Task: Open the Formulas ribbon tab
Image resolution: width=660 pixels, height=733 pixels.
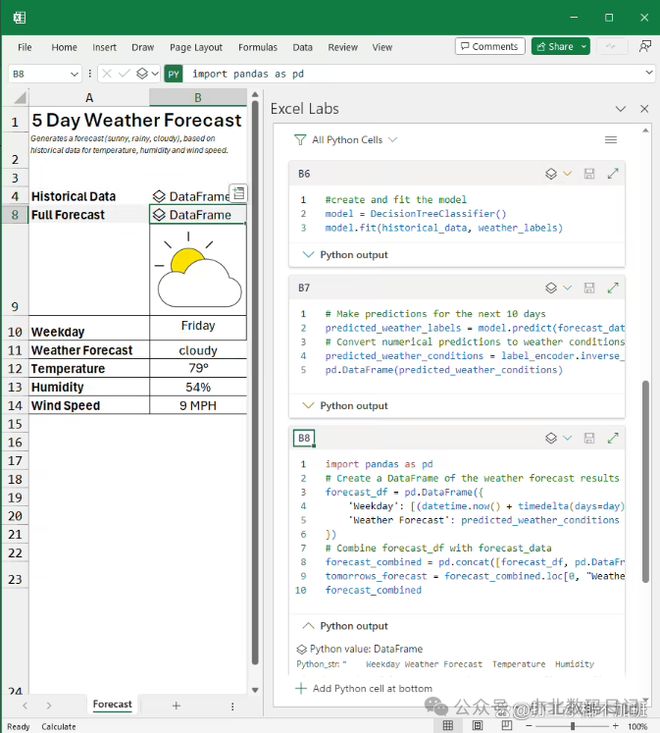Action: coord(257,47)
